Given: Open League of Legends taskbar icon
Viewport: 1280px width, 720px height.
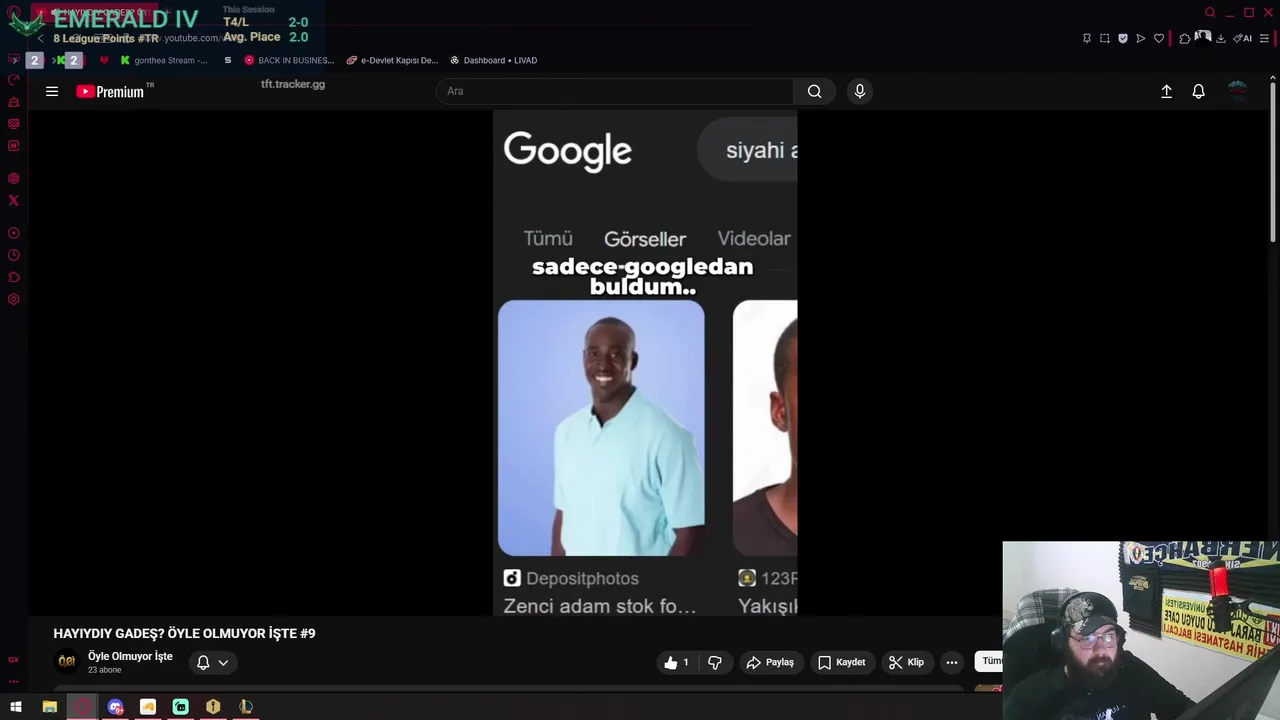Looking at the screenshot, I should 246,707.
